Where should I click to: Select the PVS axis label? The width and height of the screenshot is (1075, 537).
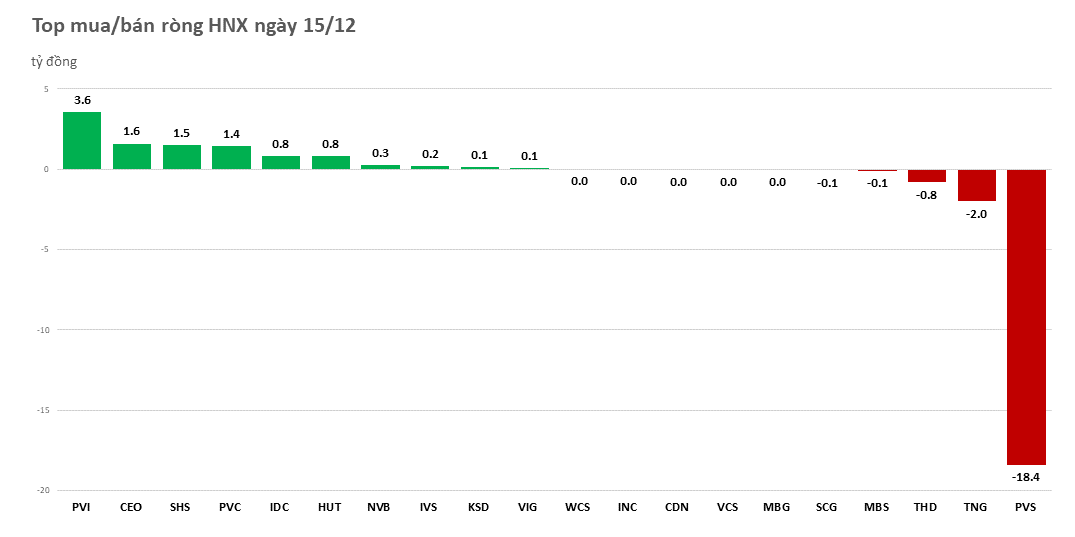1025,507
